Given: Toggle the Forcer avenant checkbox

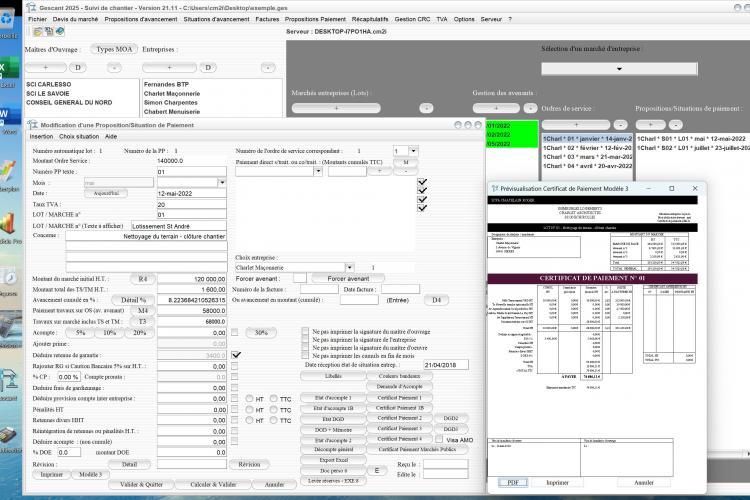Looking at the screenshot, I should (x=300, y=278).
